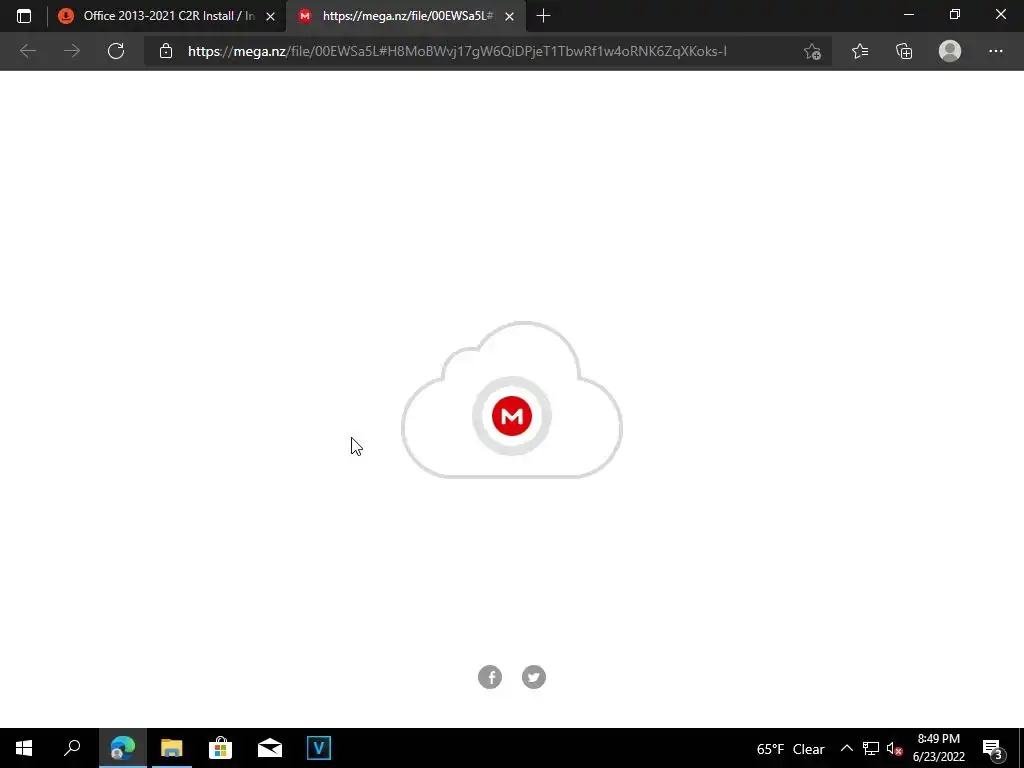The width and height of the screenshot is (1024, 768).
Task: Open MEGA's Facebook page icon
Action: click(490, 677)
